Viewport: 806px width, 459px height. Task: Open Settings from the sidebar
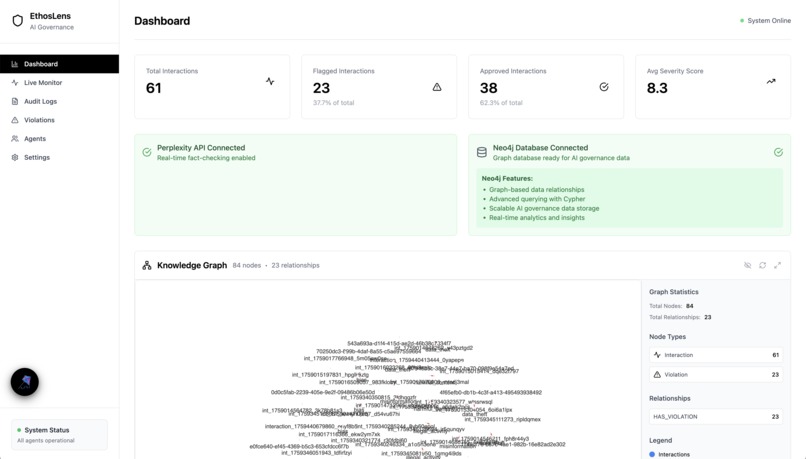coord(60,157)
